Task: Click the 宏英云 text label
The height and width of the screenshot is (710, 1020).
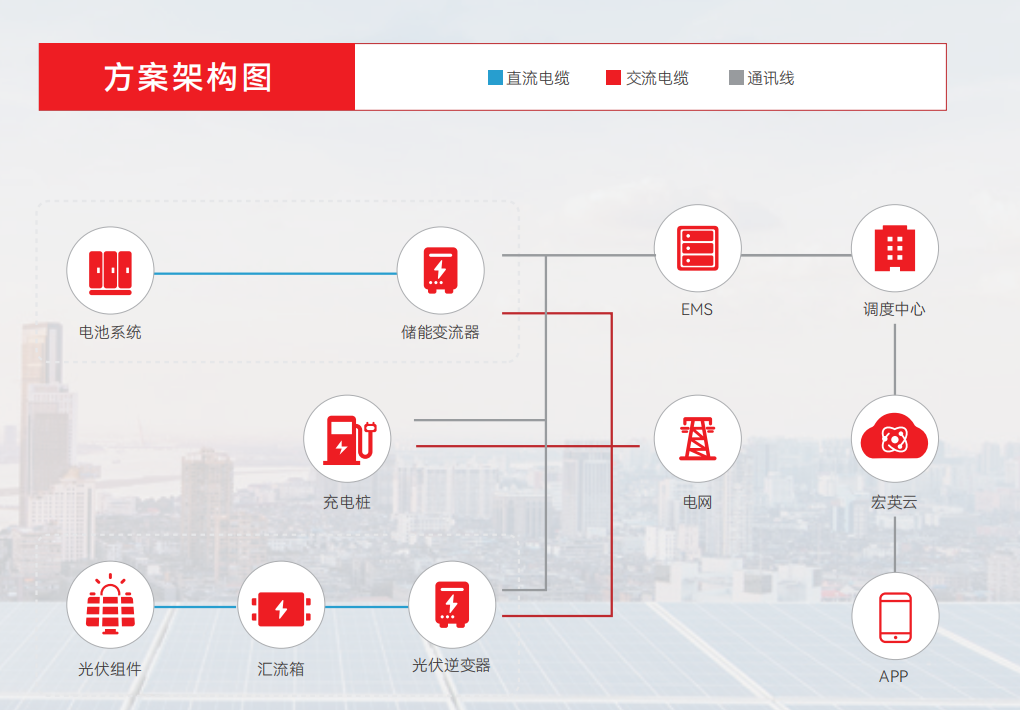Action: 894,502
